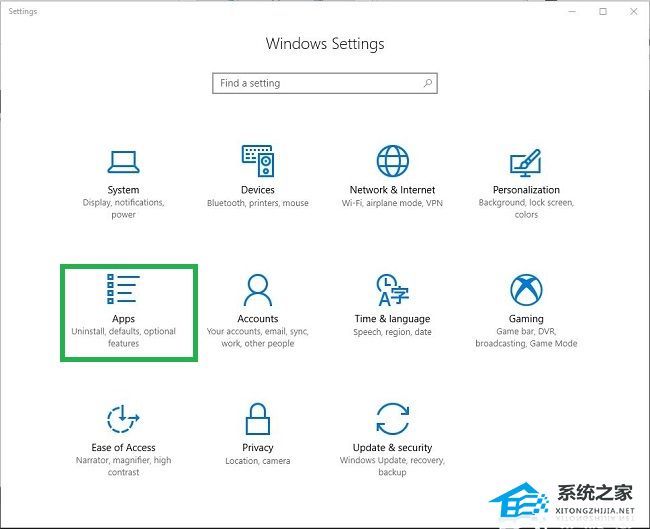The height and width of the screenshot is (529, 650).
Task: Open Update & security circular arrows icon
Action: pos(392,419)
